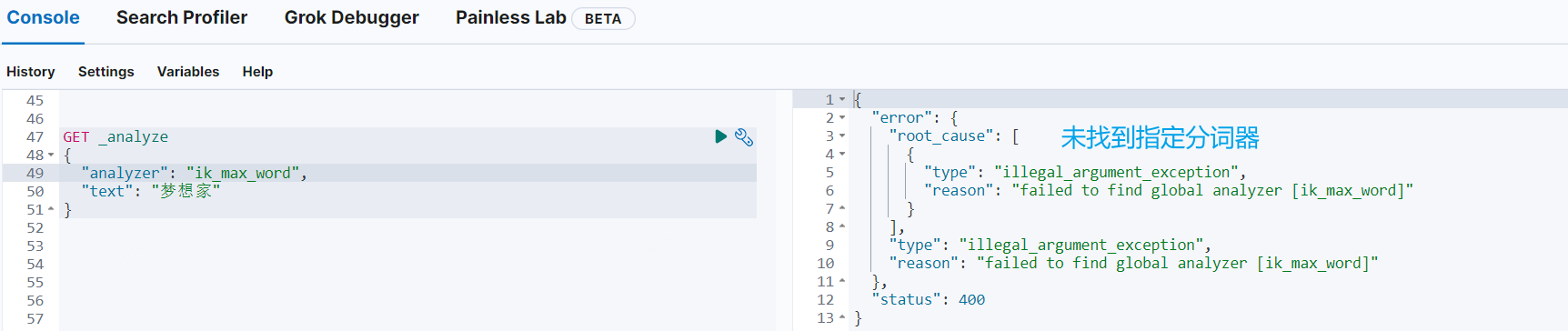
Task: Collapse the request body at line 48
Action: point(51,155)
